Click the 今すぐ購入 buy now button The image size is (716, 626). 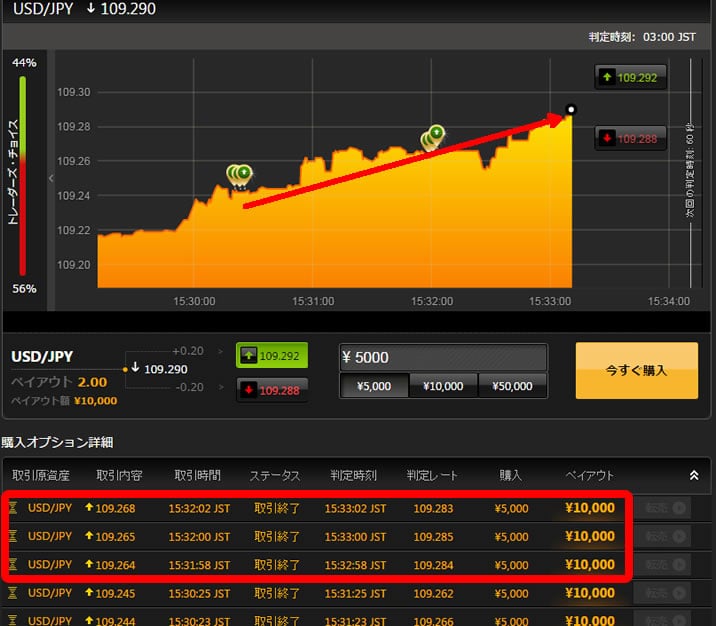637,370
